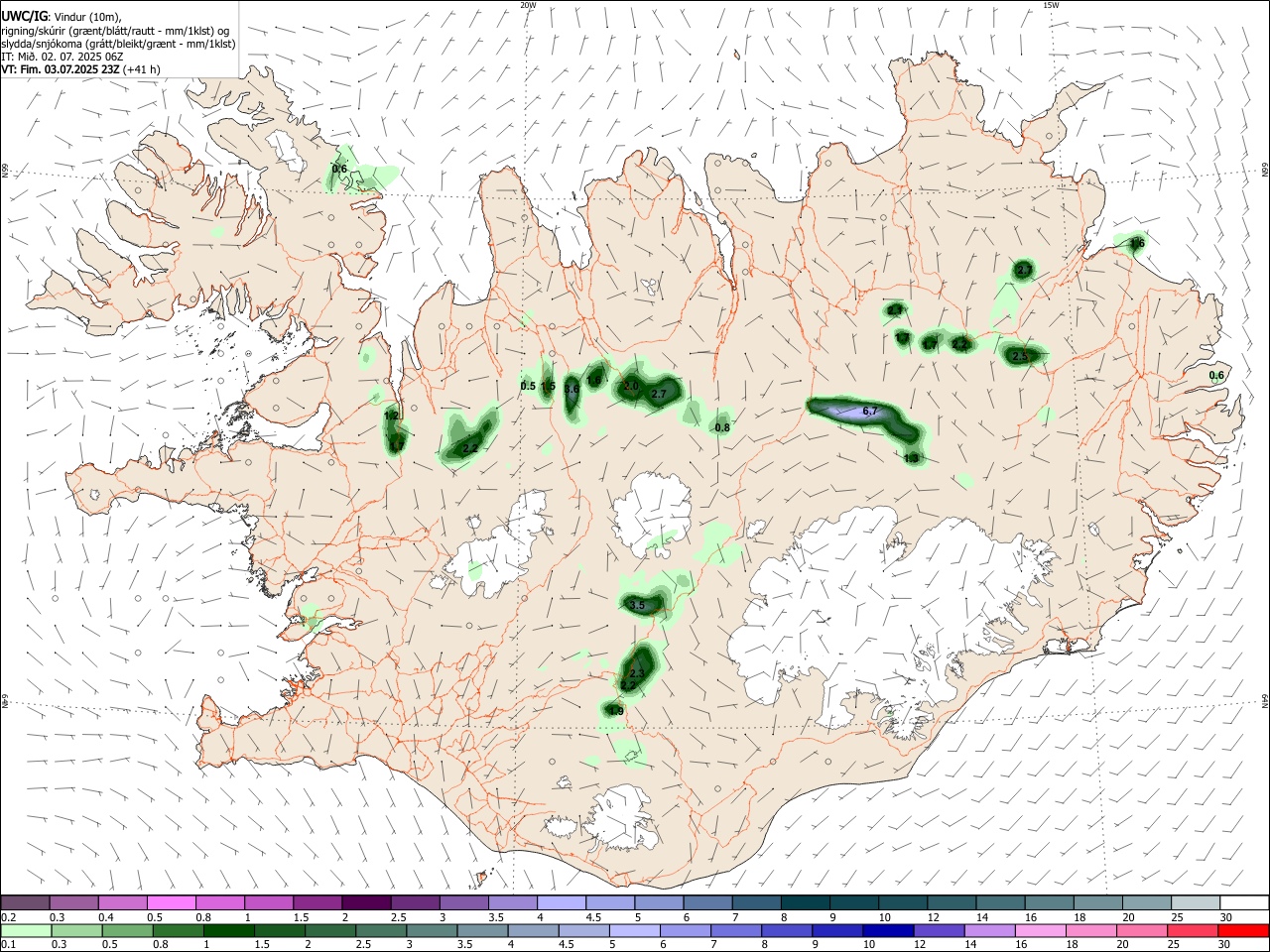Click the 'IT: Mið. 02. 07. 2025 06Z' line
The width and height of the screenshot is (1270, 952).
pos(62,57)
